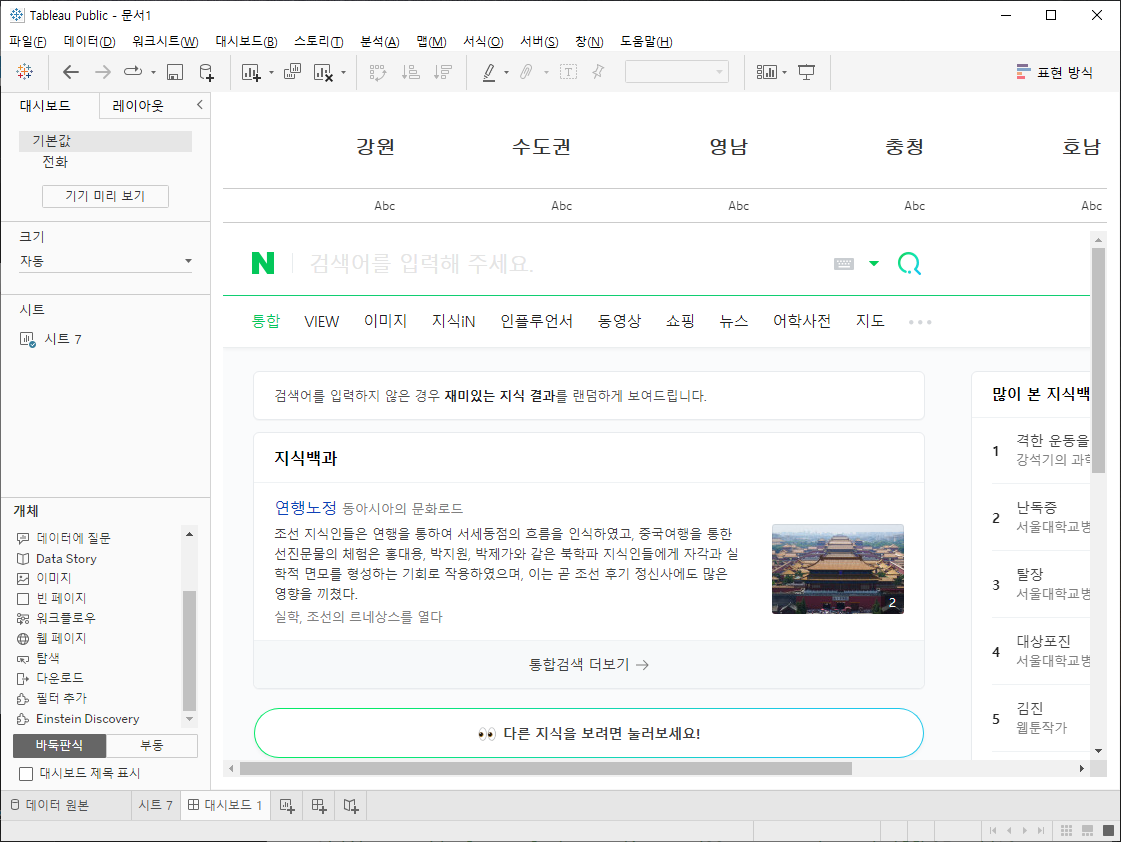Open the clear sheet dropdown arrow

click(x=344, y=72)
